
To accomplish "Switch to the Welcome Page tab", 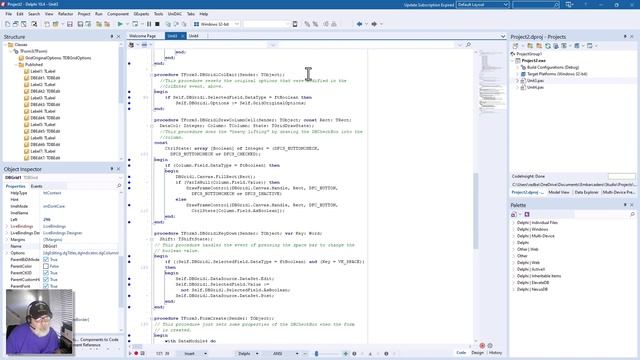I will (x=142, y=36).
